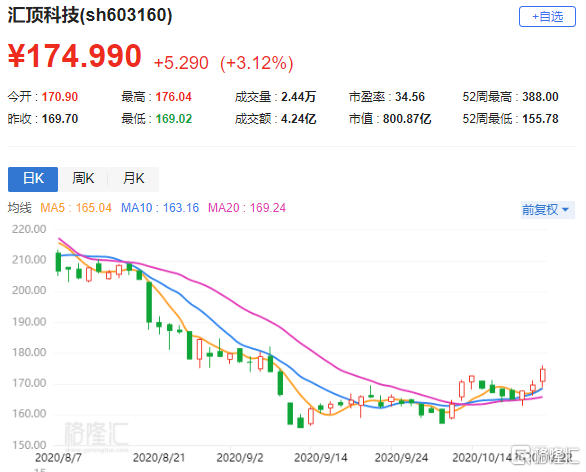Click the MA10 : 163.16 indicator label

(x=160, y=208)
